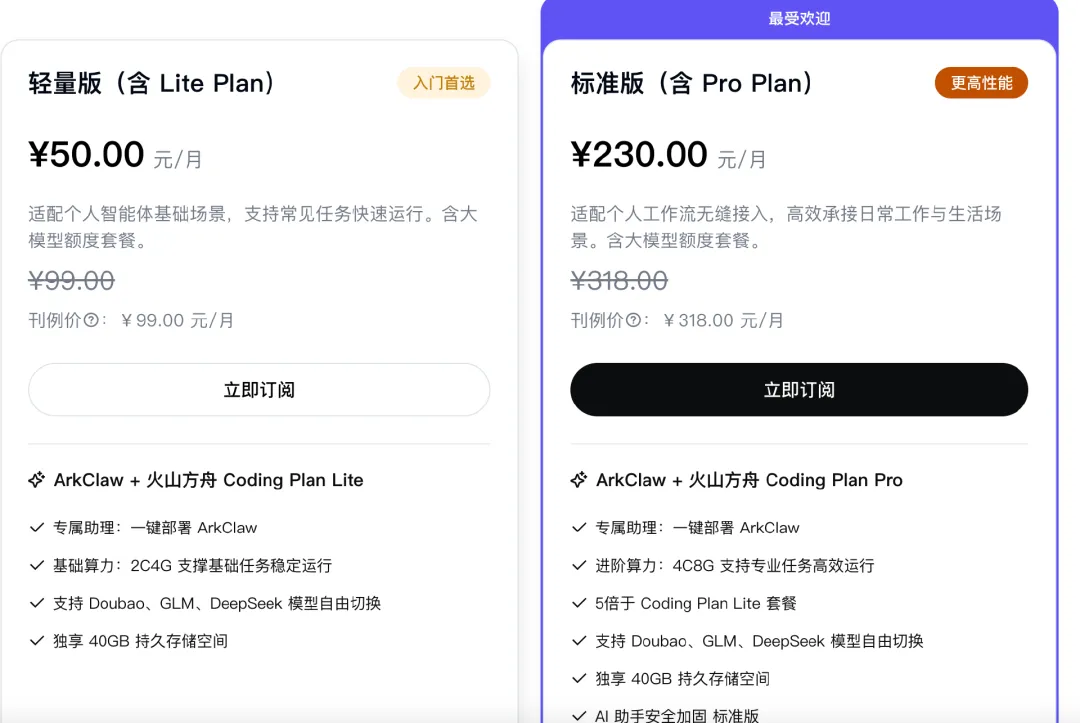Click the ¥230.00 price on Pro plan
This screenshot has height=723, width=1080.
pyautogui.click(x=639, y=155)
